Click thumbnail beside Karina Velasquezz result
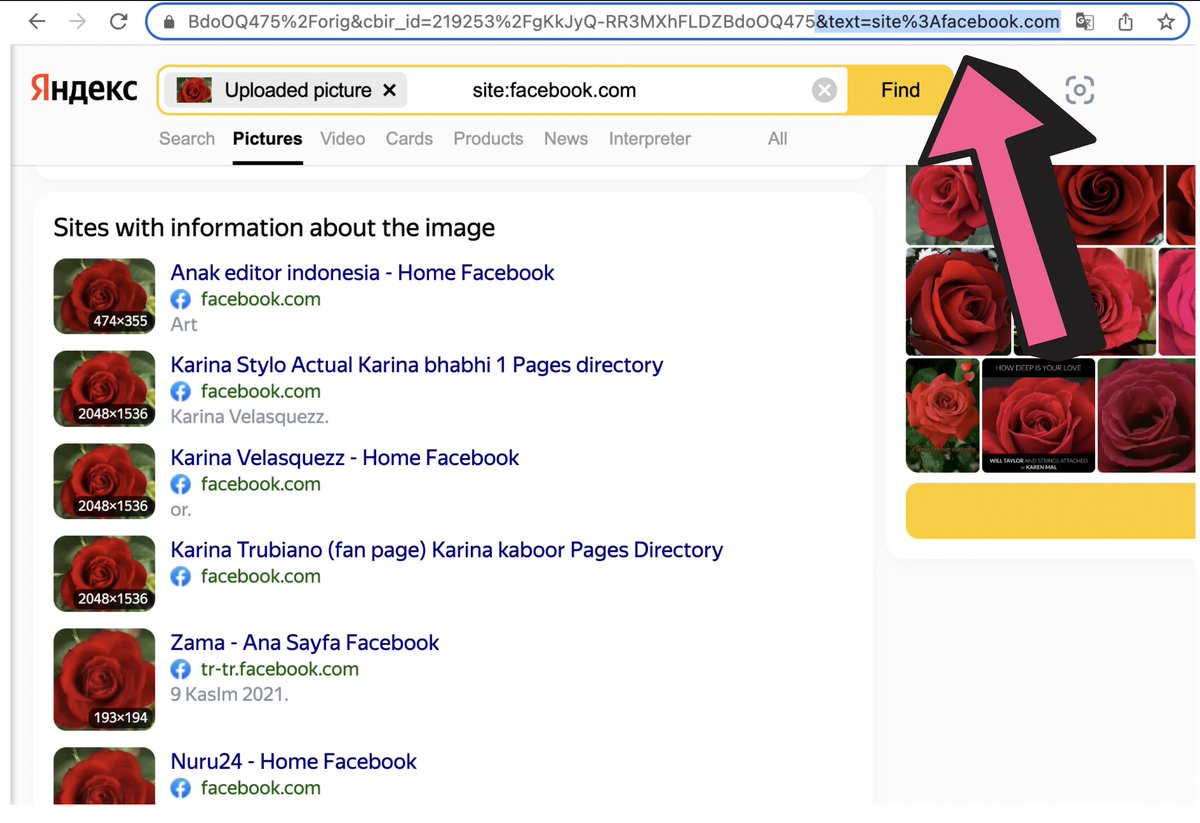The height and width of the screenshot is (823, 1200). click(x=104, y=481)
